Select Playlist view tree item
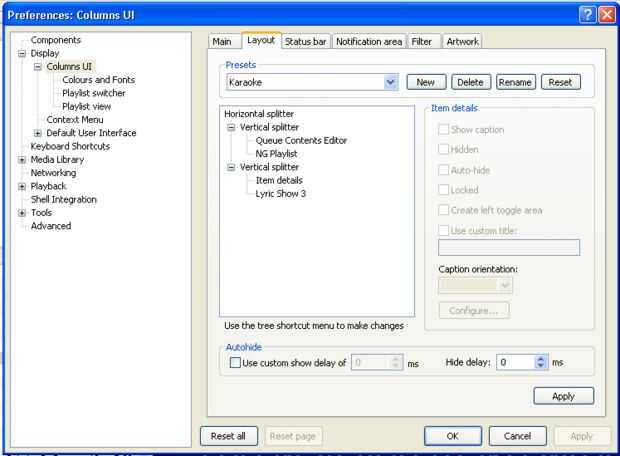This screenshot has width=620, height=456. pos(87,106)
